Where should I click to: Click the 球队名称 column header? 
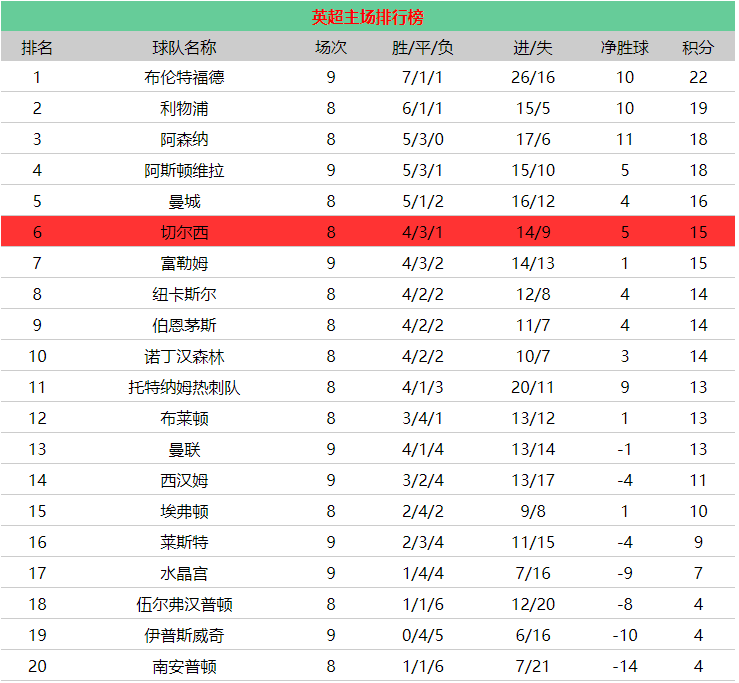point(184,47)
